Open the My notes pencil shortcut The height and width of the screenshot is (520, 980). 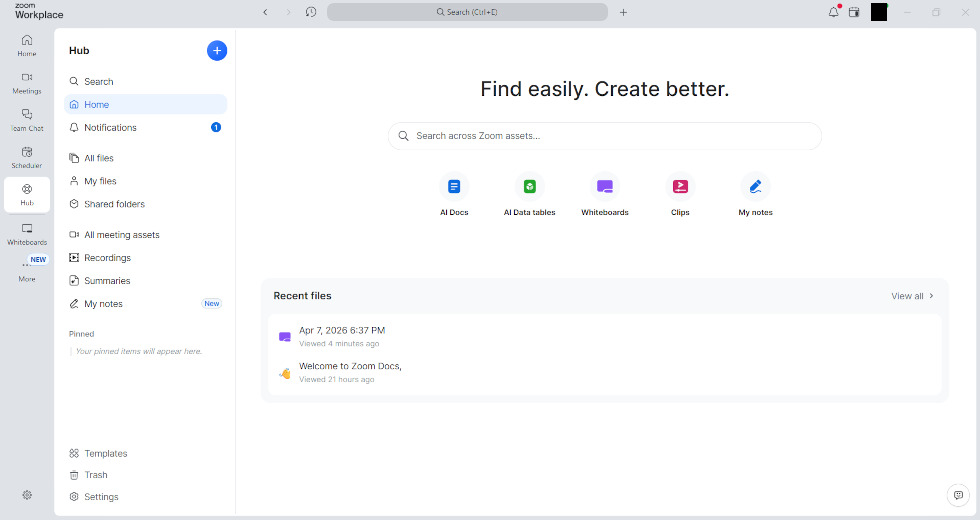pos(755,186)
